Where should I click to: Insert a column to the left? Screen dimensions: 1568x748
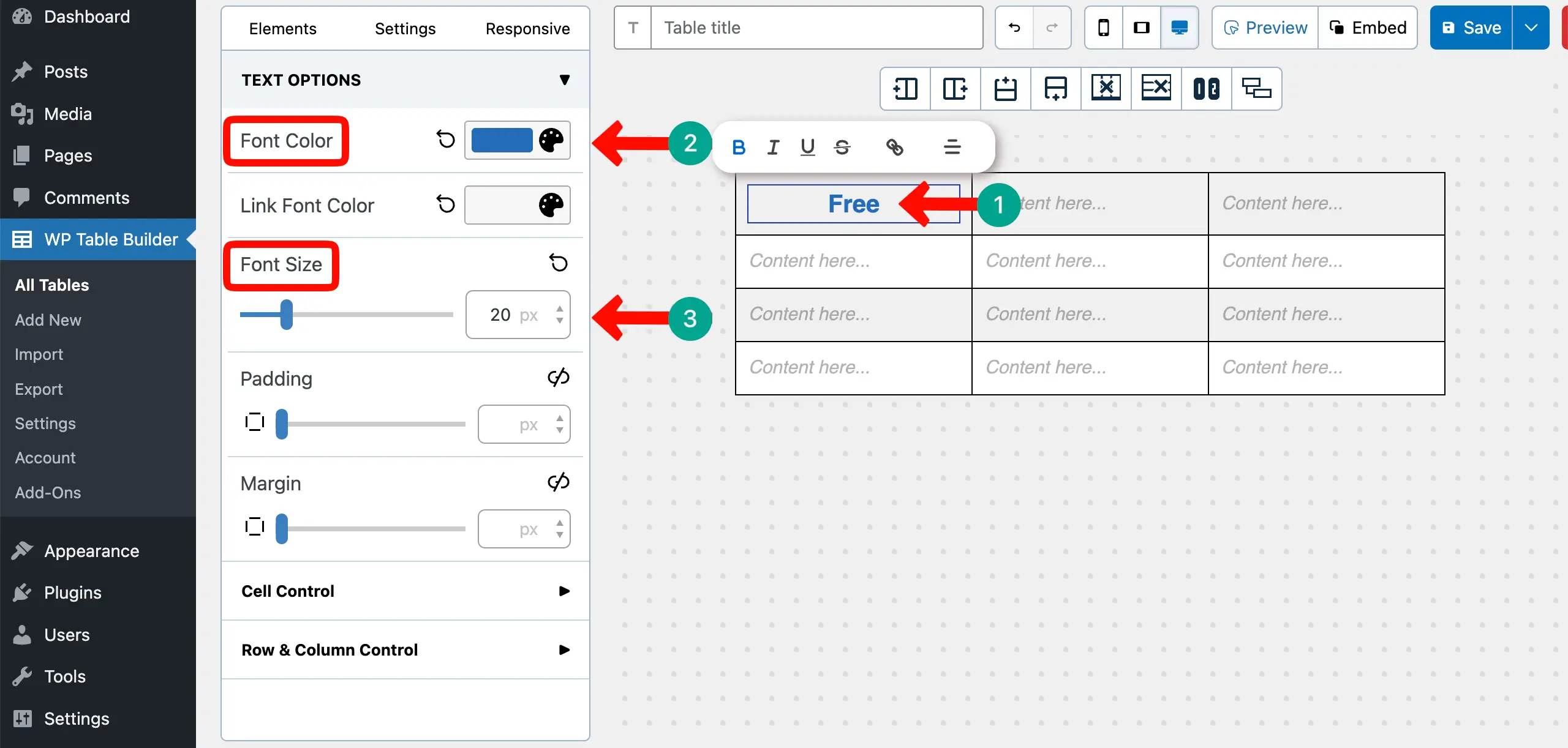[x=905, y=89]
